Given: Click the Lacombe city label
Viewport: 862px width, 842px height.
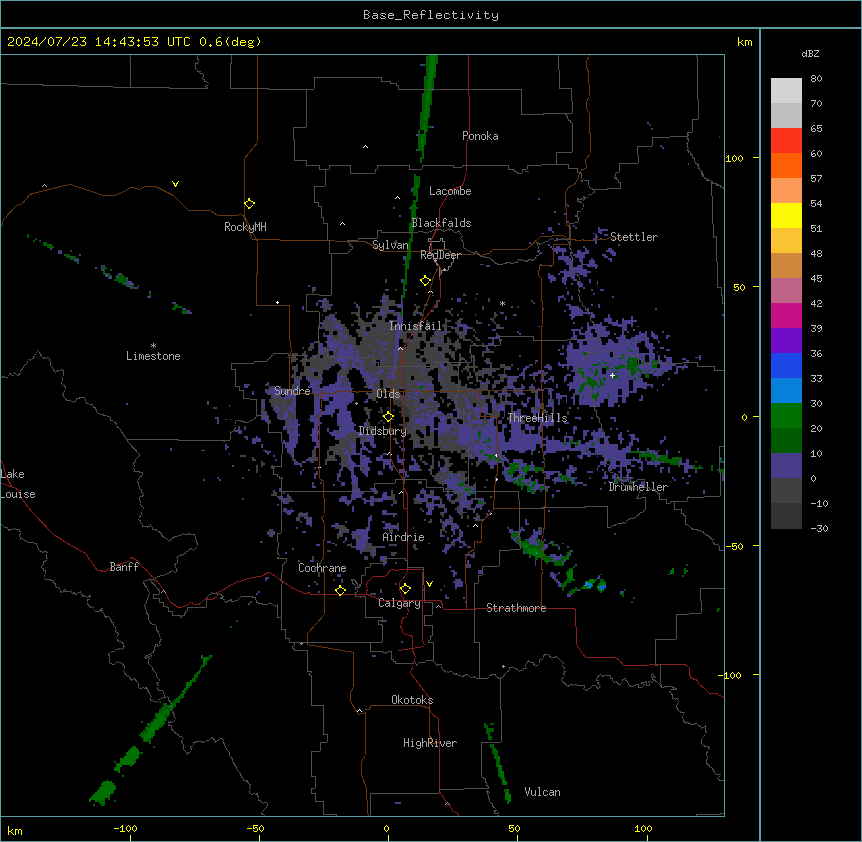Looking at the screenshot, I should (x=450, y=191).
